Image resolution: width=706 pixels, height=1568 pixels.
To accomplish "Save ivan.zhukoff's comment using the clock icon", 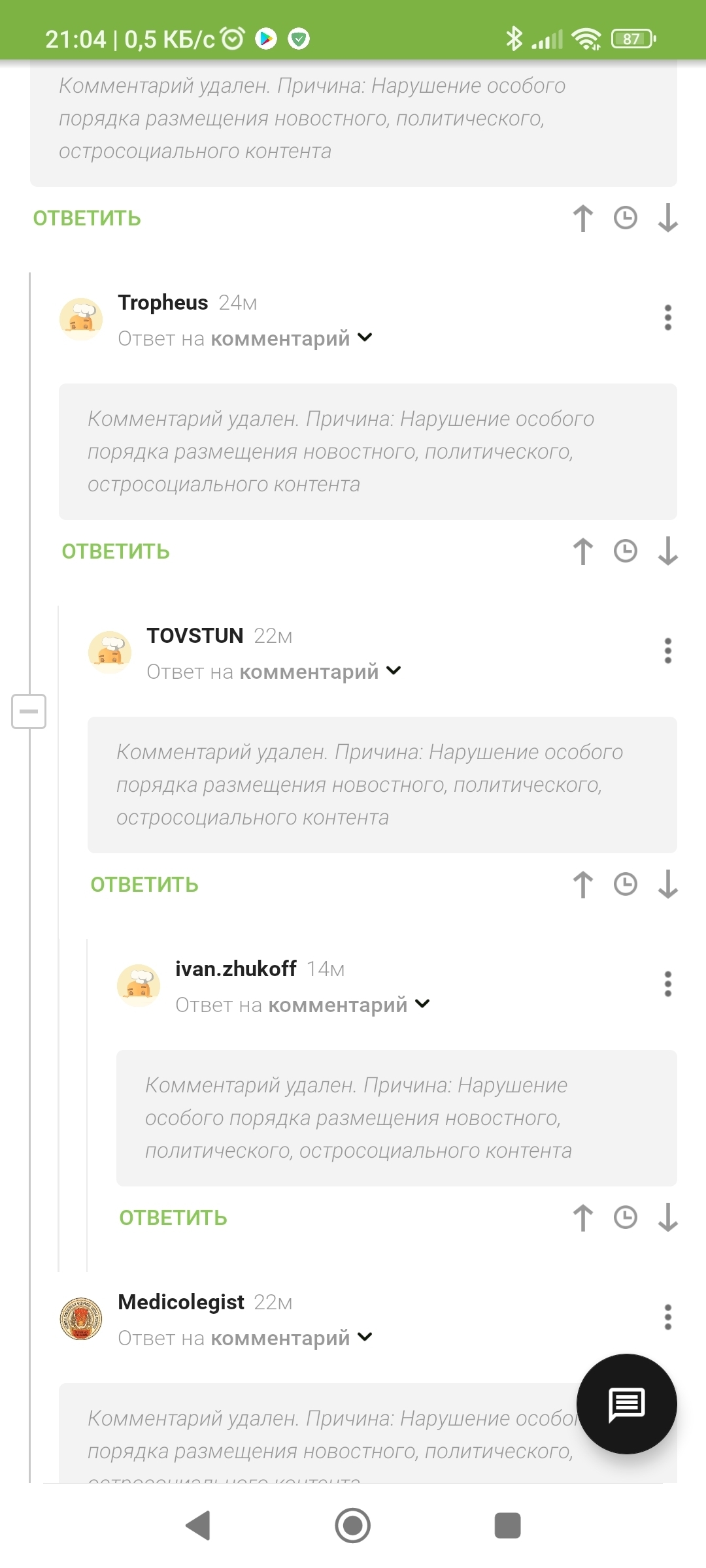I will tap(626, 1218).
